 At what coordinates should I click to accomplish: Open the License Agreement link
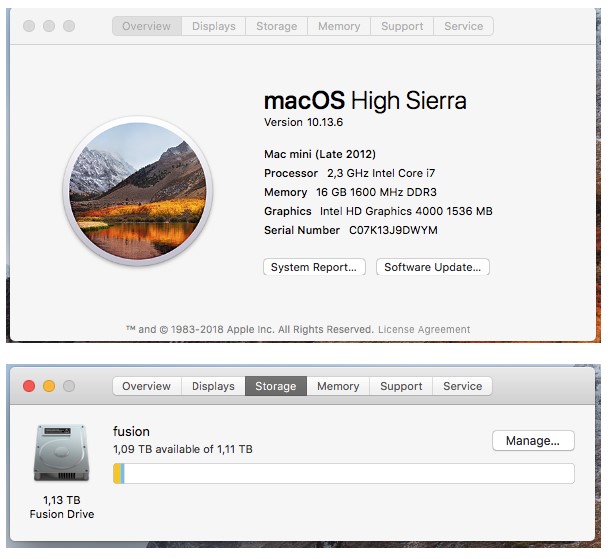coord(424,329)
